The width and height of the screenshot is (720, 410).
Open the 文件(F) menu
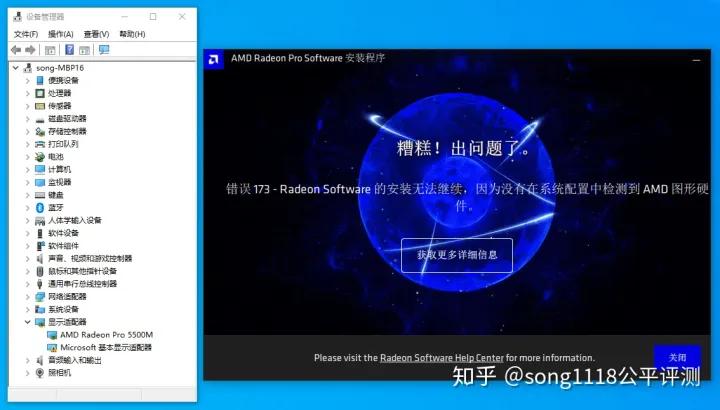click(x=26, y=34)
